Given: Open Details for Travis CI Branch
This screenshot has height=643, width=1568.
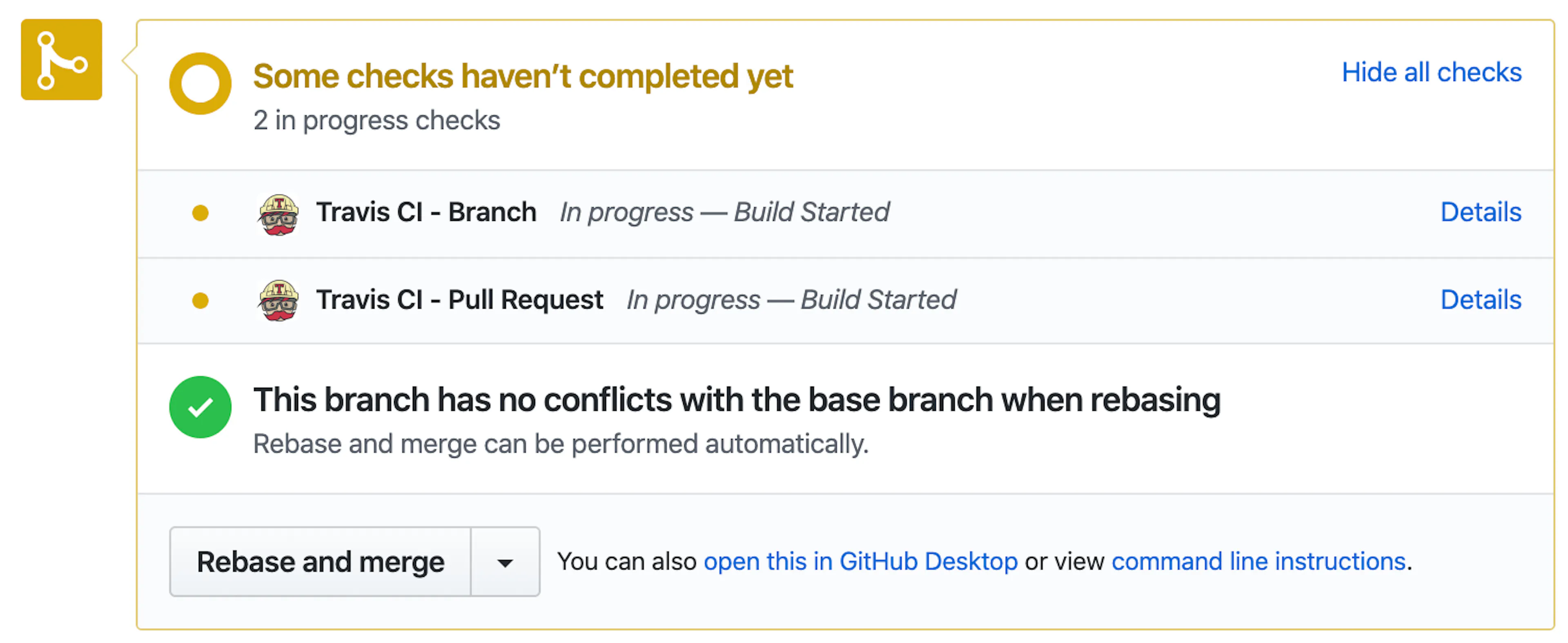Looking at the screenshot, I should coord(1481,212).
